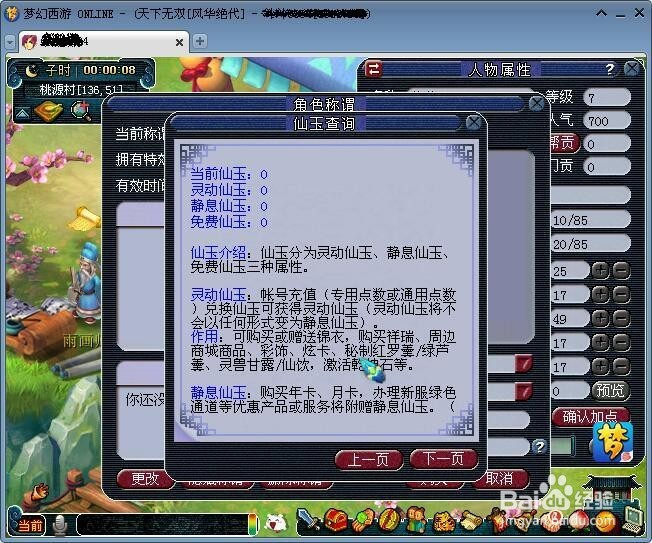This screenshot has width=652, height=543.
Task: Click the 免费仙玉: 0 line
Action: (229, 222)
